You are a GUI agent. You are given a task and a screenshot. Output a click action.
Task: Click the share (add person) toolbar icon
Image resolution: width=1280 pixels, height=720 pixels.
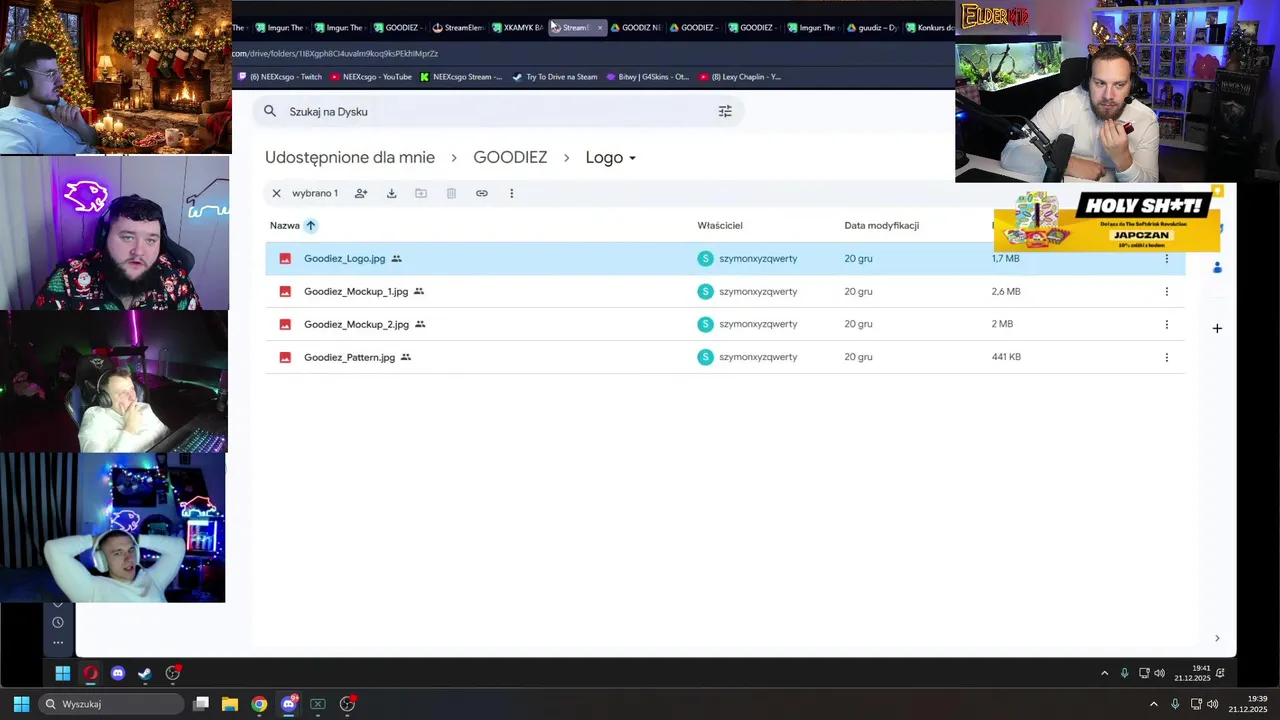coord(361,193)
